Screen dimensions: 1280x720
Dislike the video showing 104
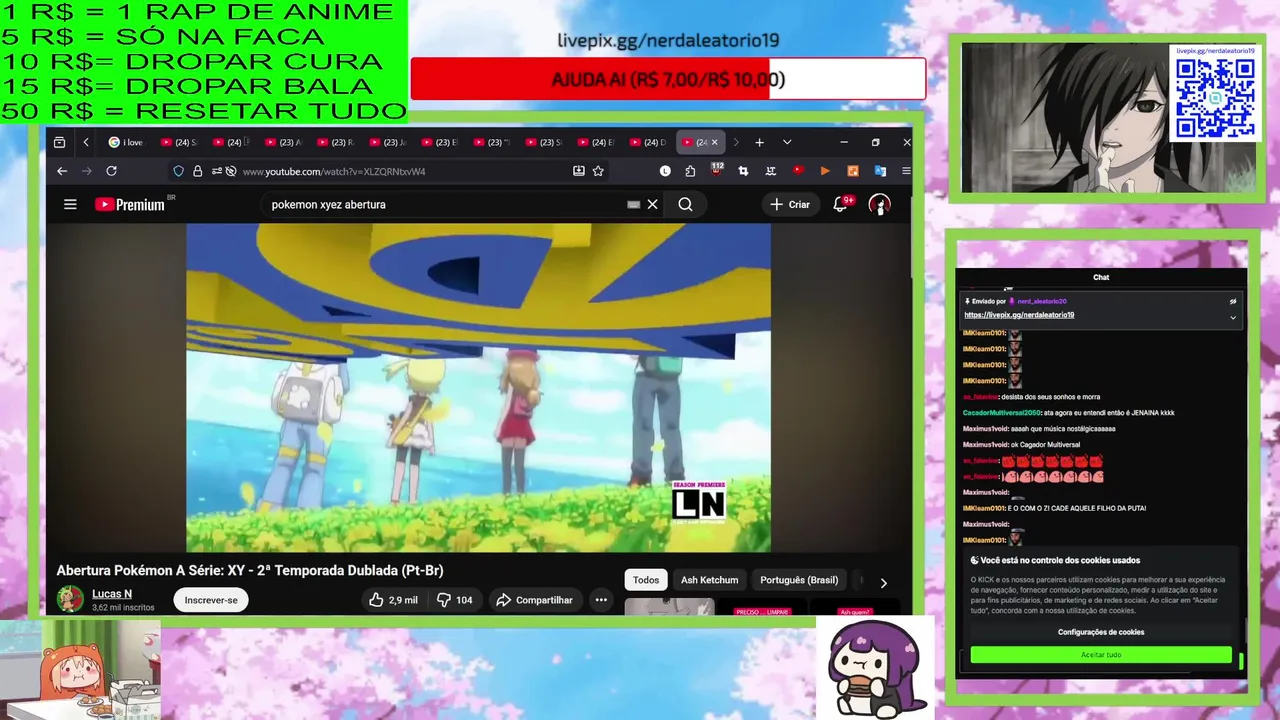(455, 600)
